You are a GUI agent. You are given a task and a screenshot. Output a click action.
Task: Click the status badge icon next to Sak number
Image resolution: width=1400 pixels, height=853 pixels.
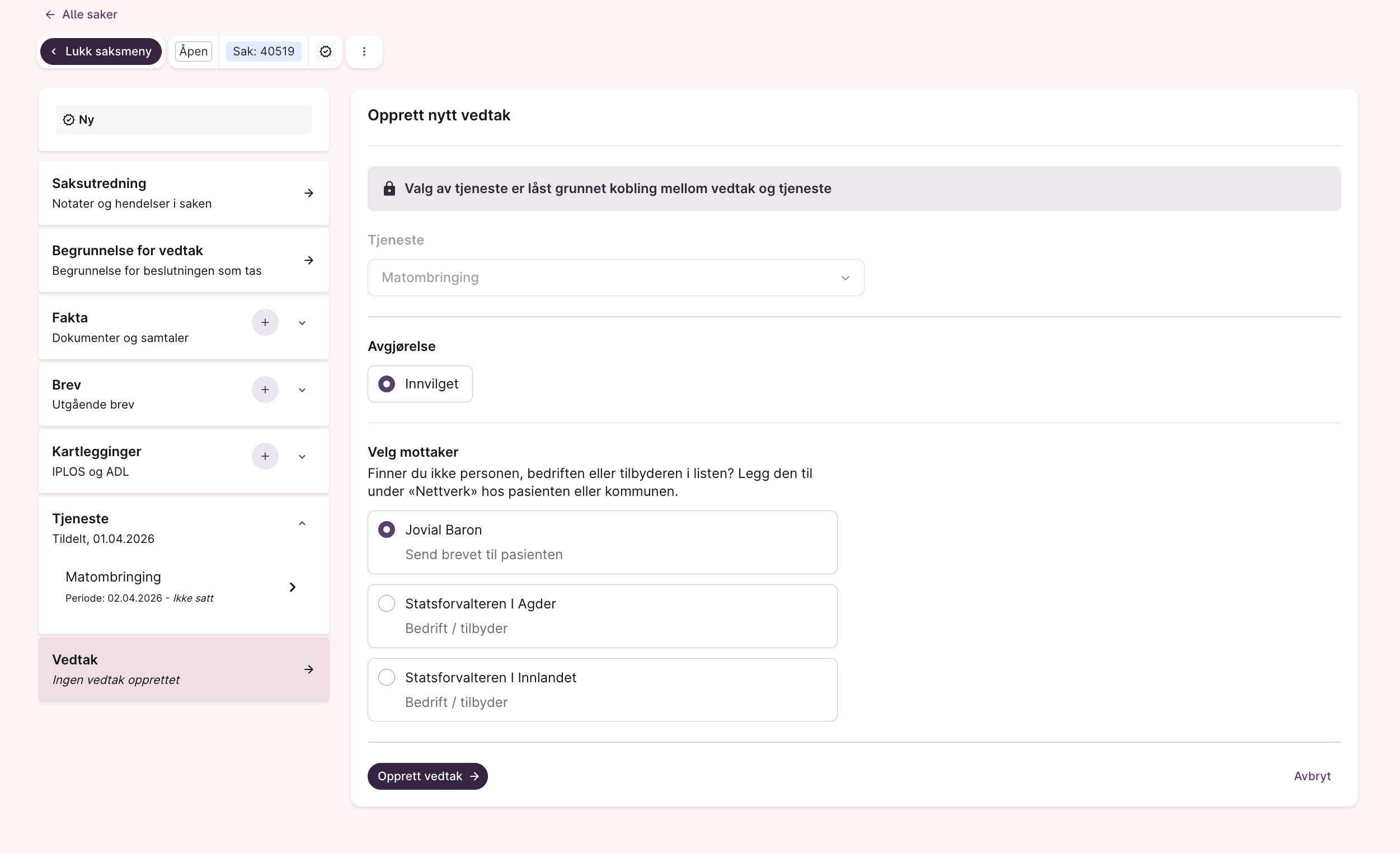point(325,51)
